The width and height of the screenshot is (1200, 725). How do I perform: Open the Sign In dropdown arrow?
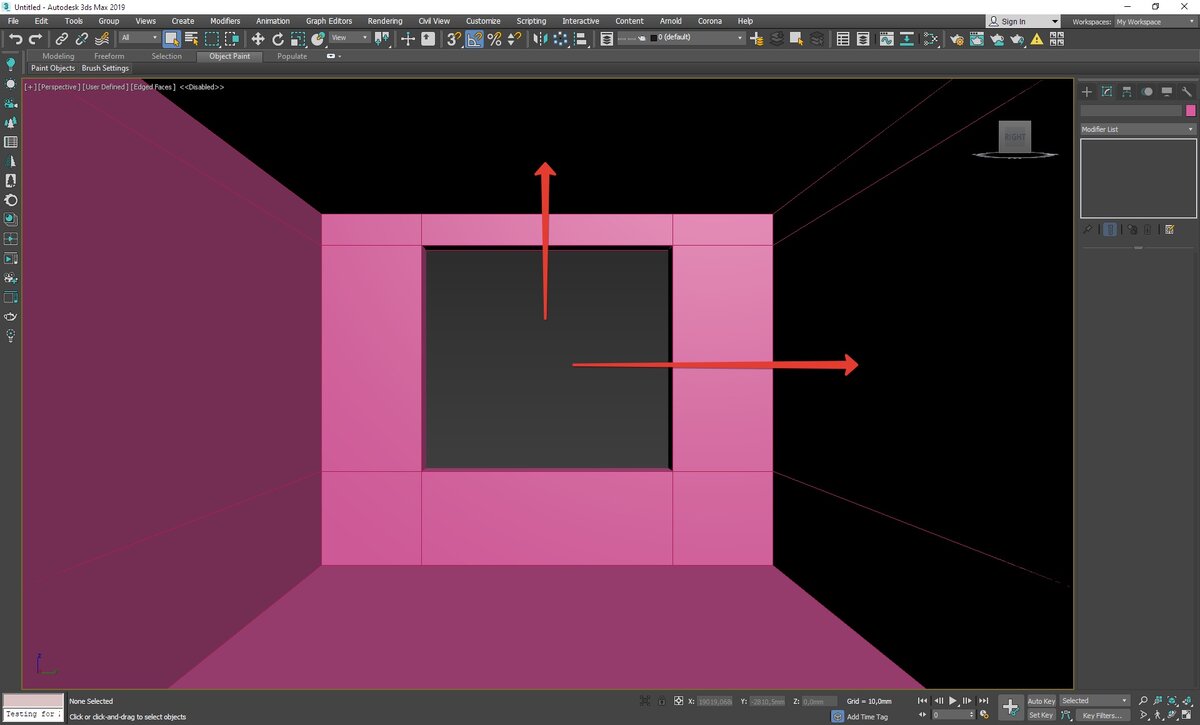coord(1054,21)
